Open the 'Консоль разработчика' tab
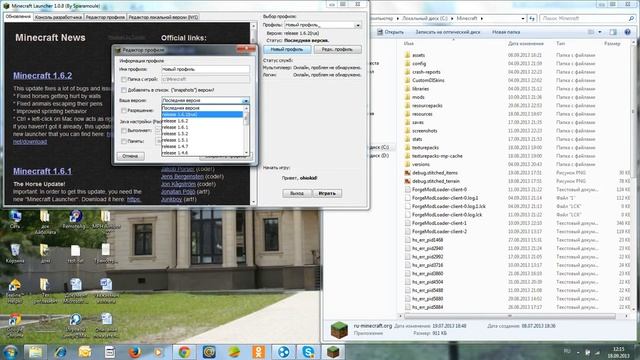The height and width of the screenshot is (360, 640). (58, 17)
